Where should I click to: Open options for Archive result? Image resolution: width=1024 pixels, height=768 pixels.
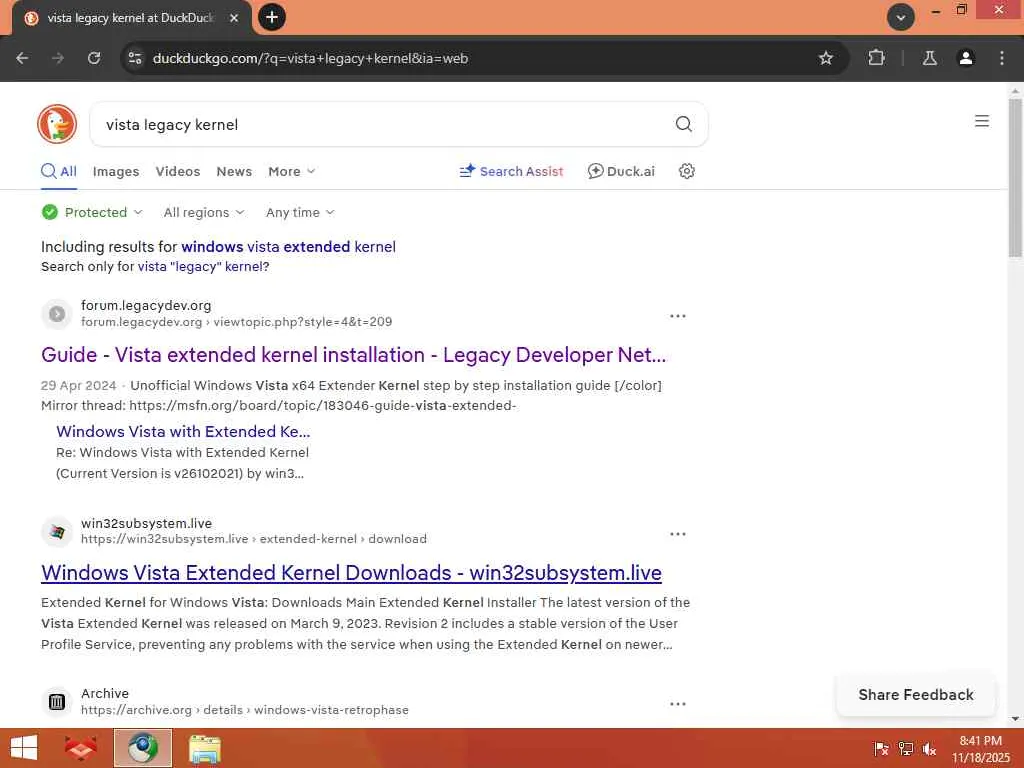point(677,704)
